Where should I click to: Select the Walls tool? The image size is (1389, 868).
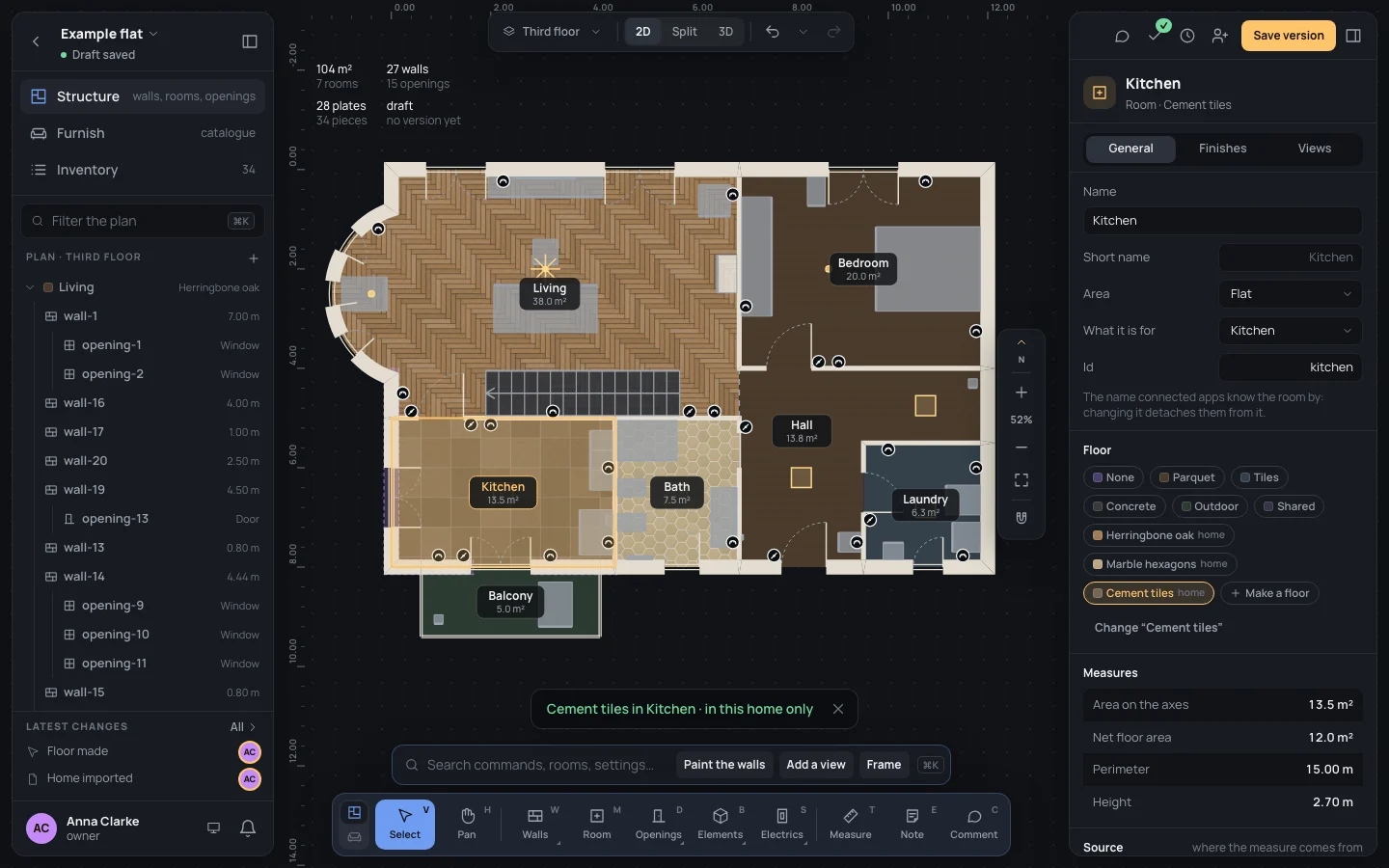pyautogui.click(x=535, y=825)
